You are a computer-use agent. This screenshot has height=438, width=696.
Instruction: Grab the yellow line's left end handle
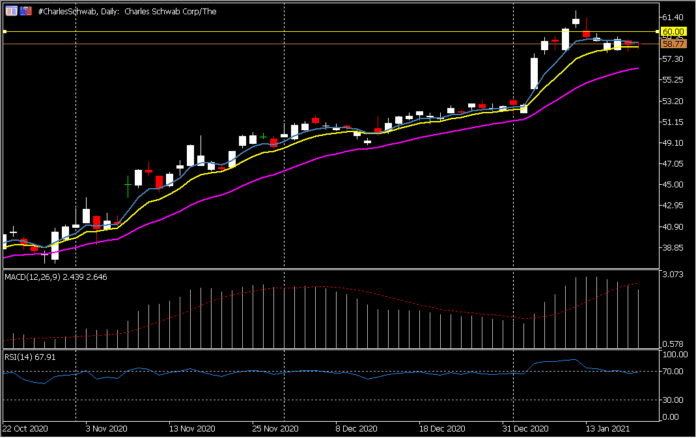[4, 32]
